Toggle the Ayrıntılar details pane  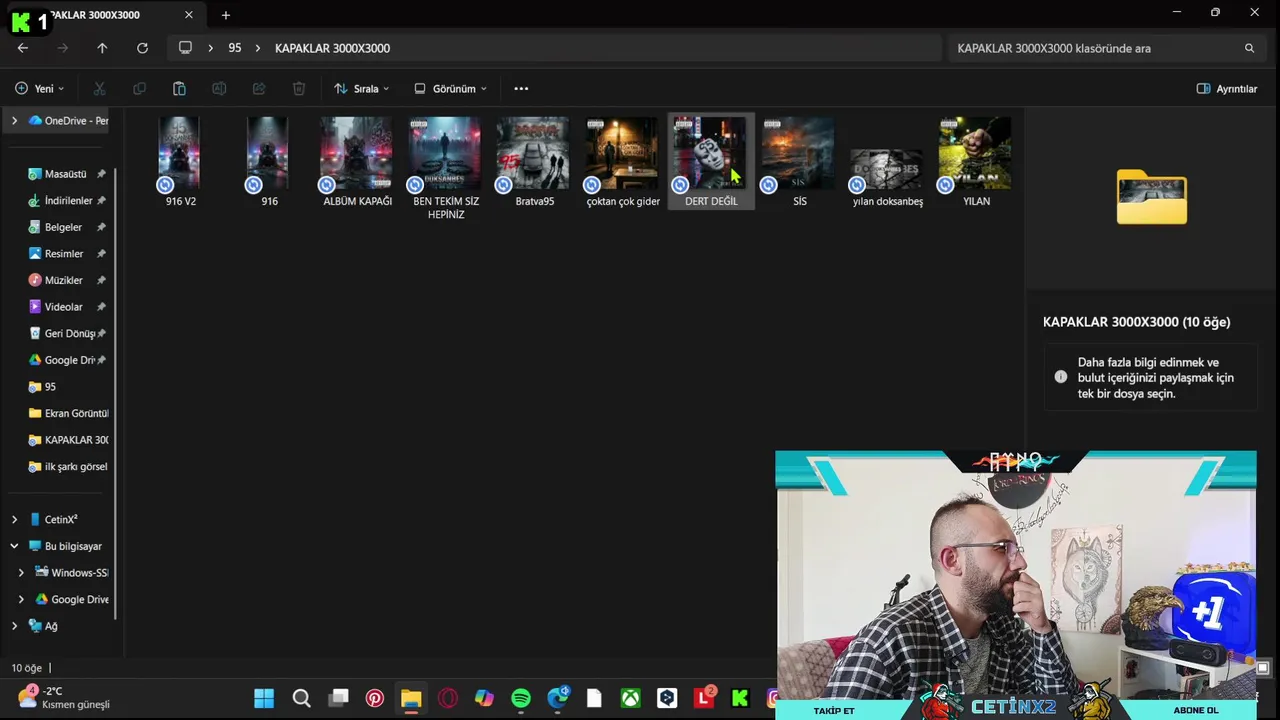coord(1227,89)
